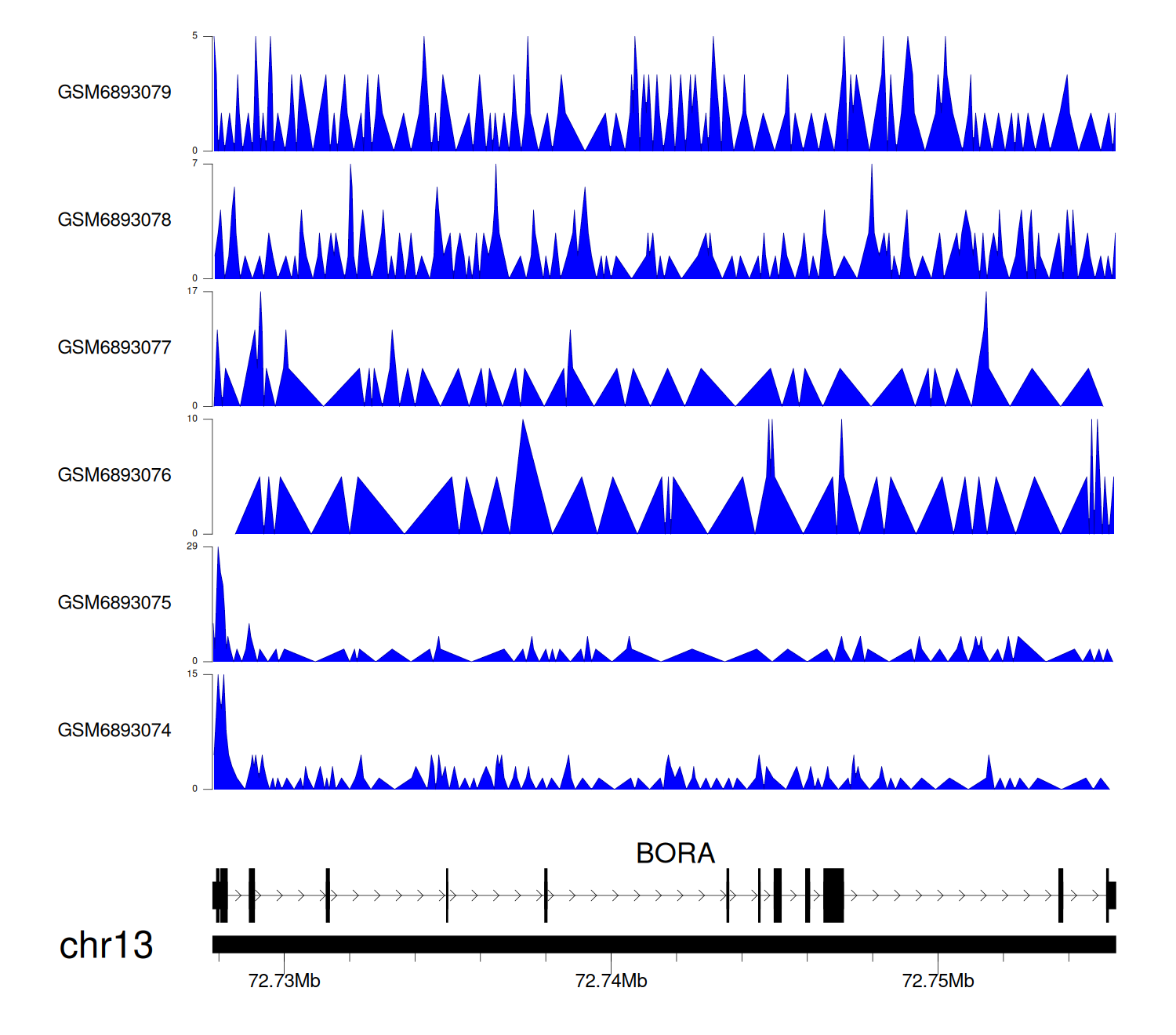Click the y-axis maximum value 17
Viewport: 1176px width, 1035px height.
coord(192,291)
